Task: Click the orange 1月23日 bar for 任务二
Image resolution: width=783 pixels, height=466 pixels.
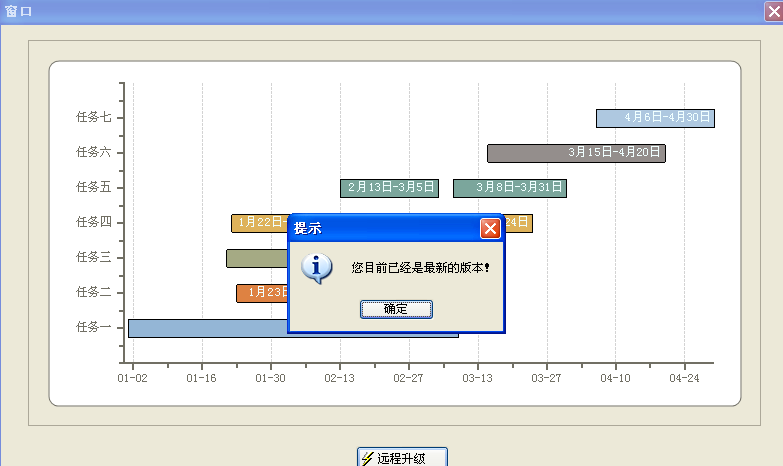Action: pos(261,293)
